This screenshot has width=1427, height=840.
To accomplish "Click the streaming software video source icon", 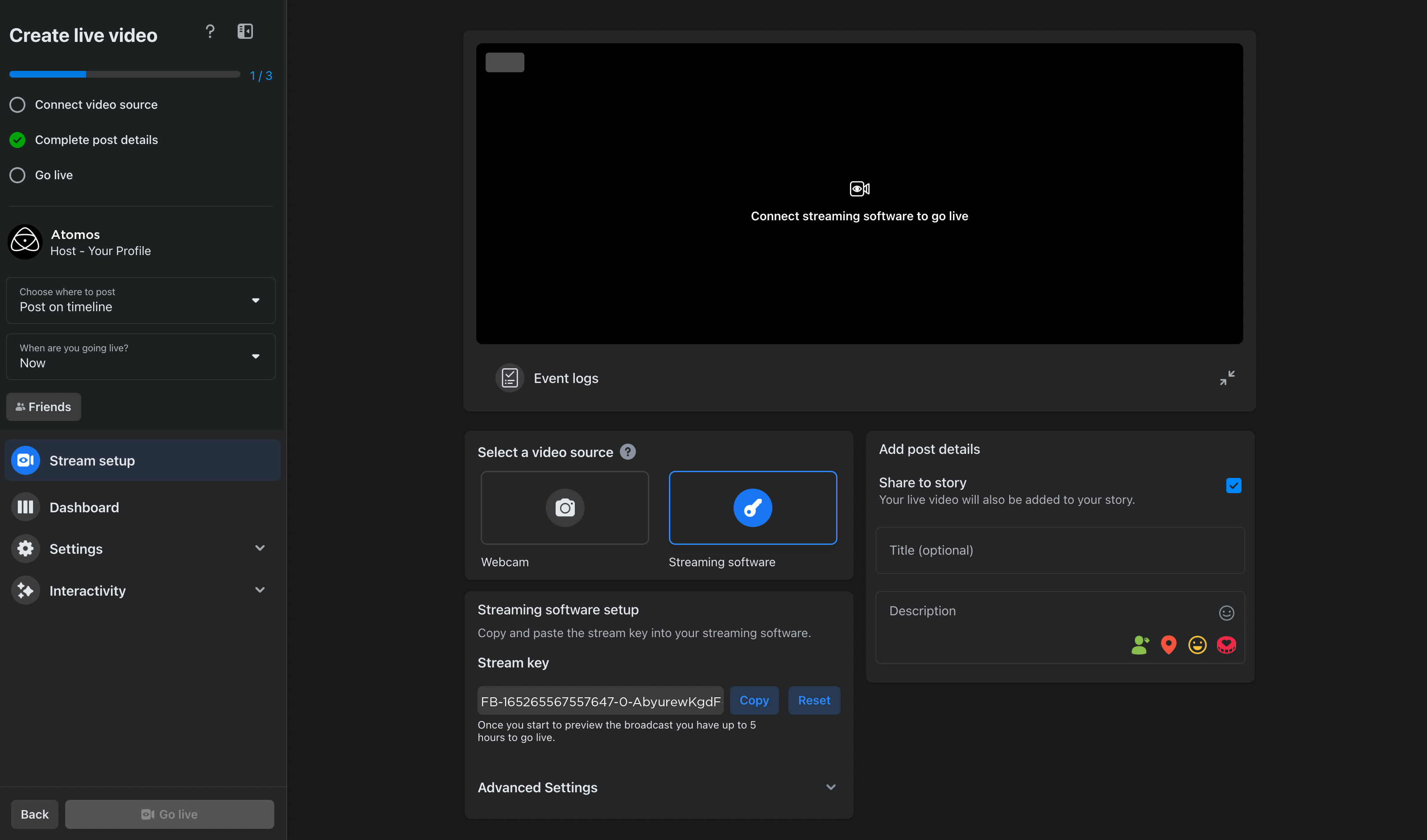I will pyautogui.click(x=752, y=507).
